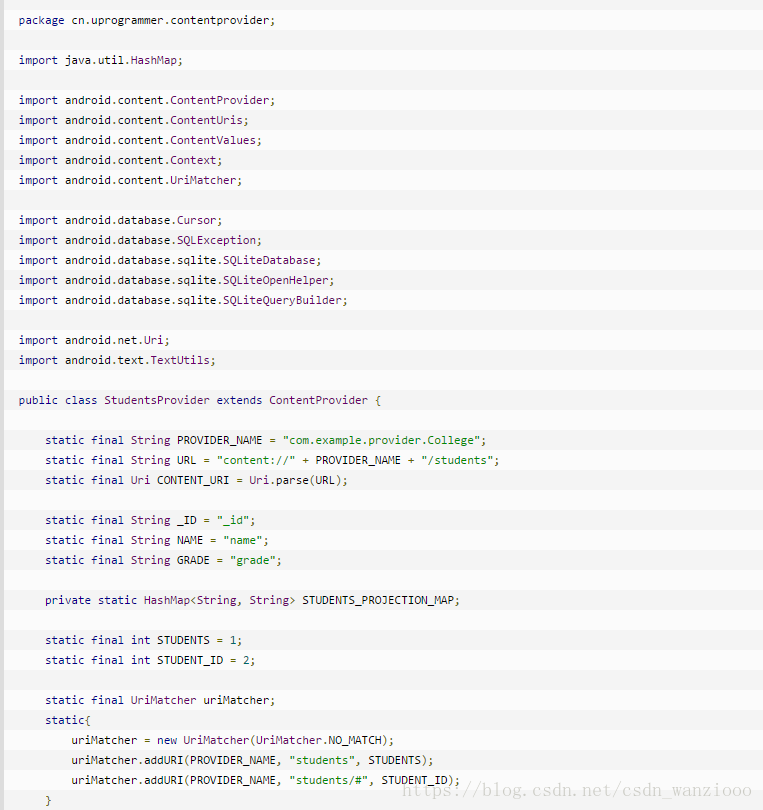This screenshot has width=763, height=810.
Task: Click the android.content.Context import line
Action: click(120, 160)
